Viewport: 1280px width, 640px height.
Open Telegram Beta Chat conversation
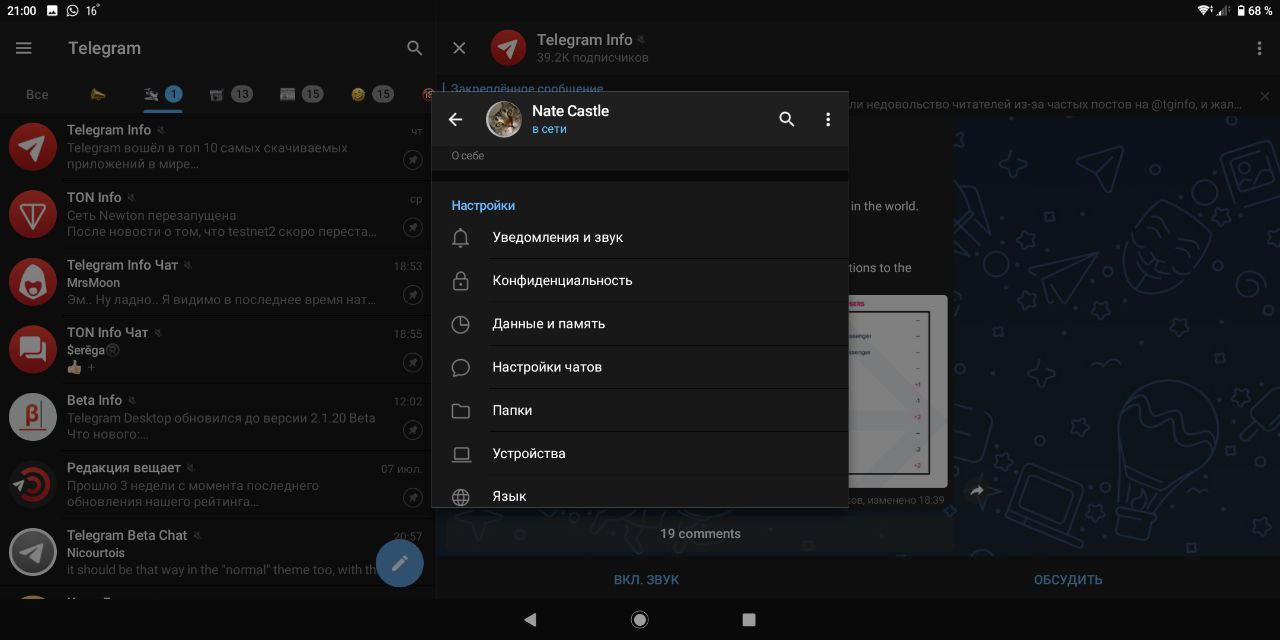(x=217, y=552)
